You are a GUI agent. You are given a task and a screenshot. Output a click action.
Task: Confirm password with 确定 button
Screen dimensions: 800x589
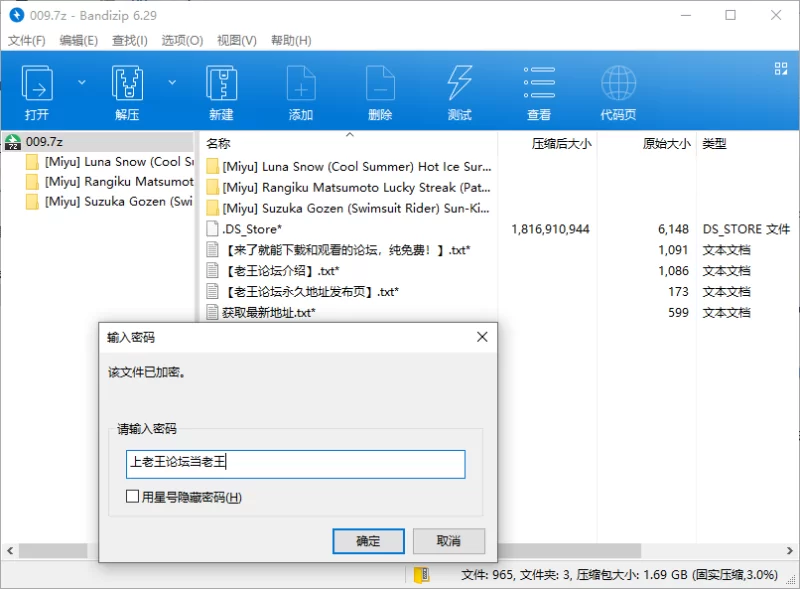pyautogui.click(x=368, y=541)
